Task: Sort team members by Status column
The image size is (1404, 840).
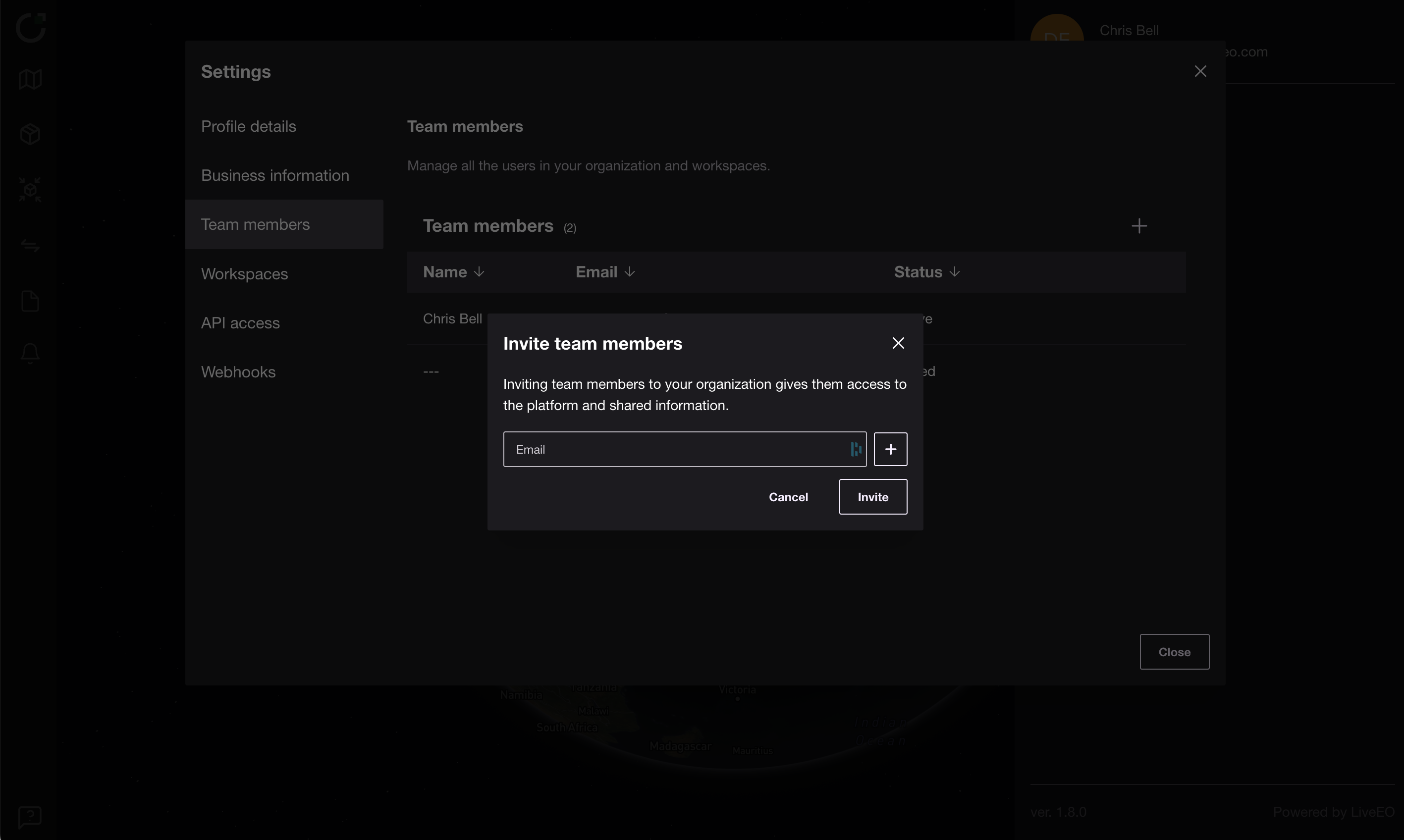Action: coord(926,272)
